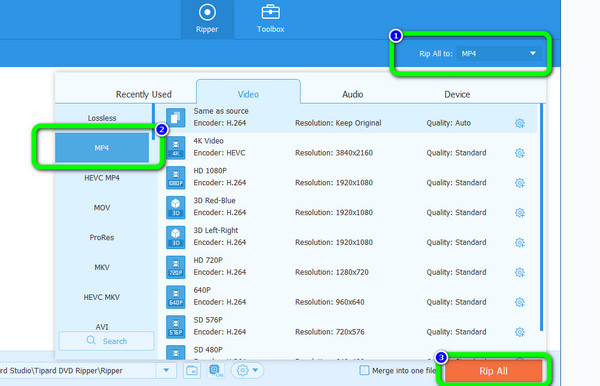This screenshot has height=386, width=600.
Task: Open settings gear for Same as source
Action: (x=519, y=123)
